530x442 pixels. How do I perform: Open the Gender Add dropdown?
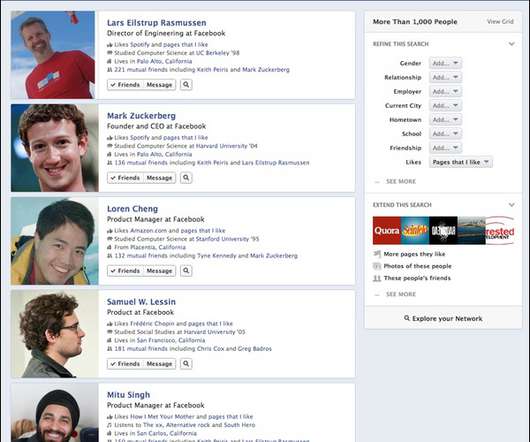[445, 63]
